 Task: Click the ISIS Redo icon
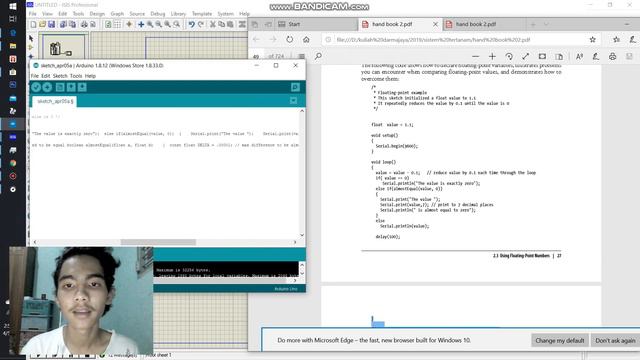[x=201, y=24]
